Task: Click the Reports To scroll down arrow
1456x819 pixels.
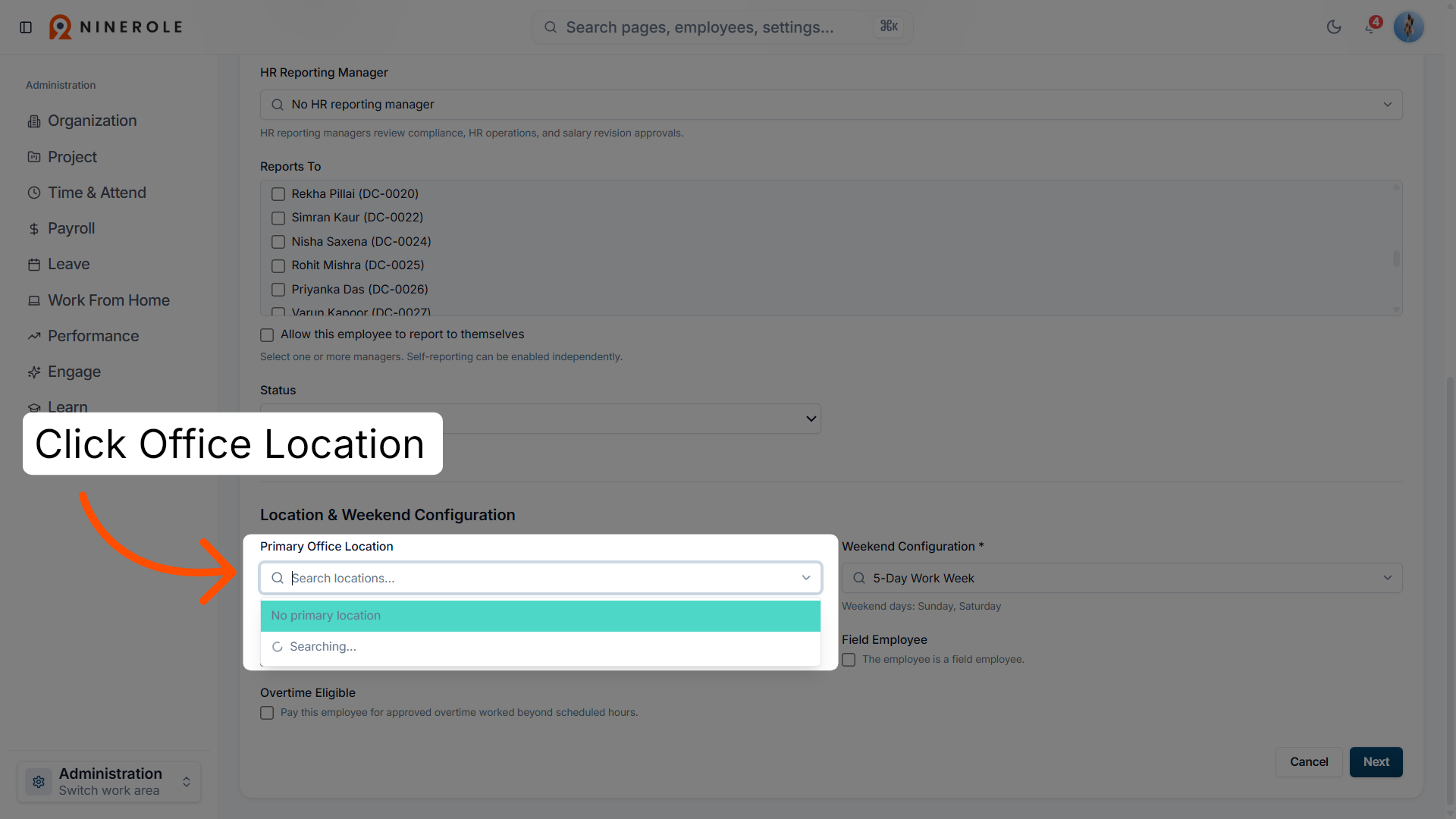Action: tap(1396, 310)
